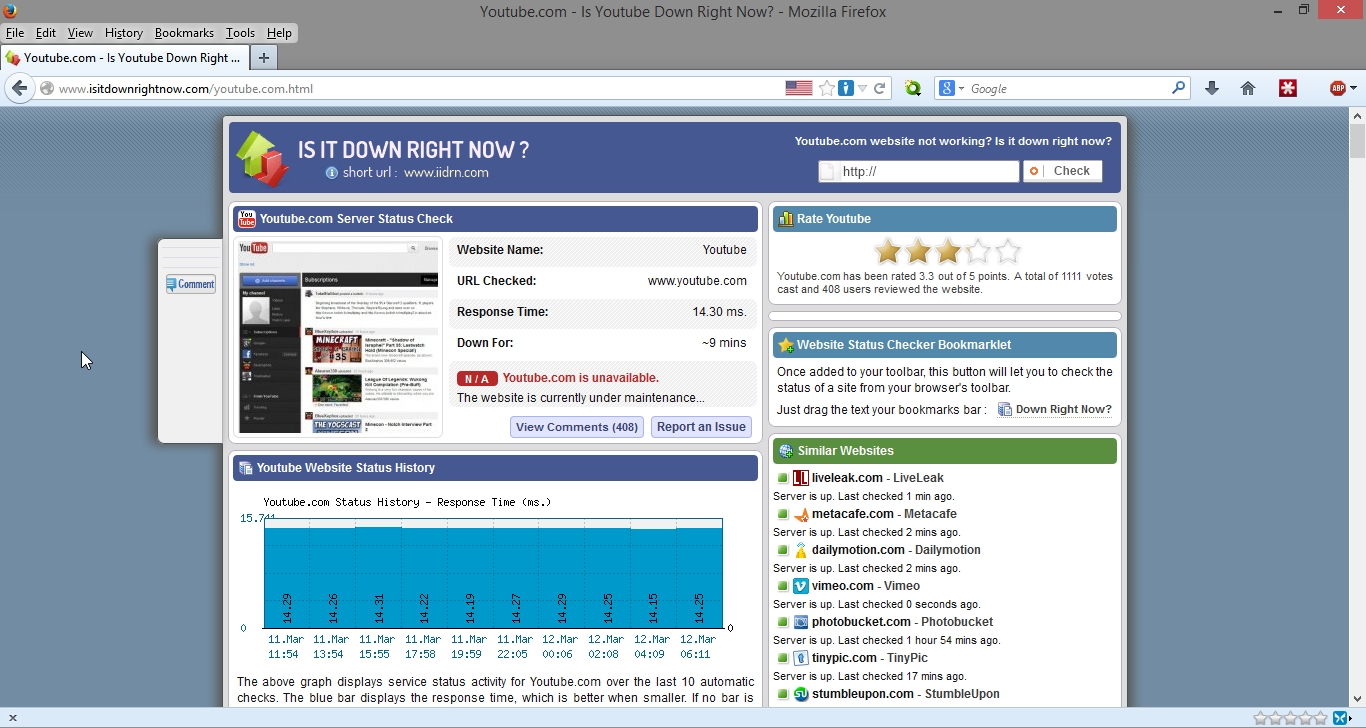Rate Youtube three stars

tap(948, 251)
